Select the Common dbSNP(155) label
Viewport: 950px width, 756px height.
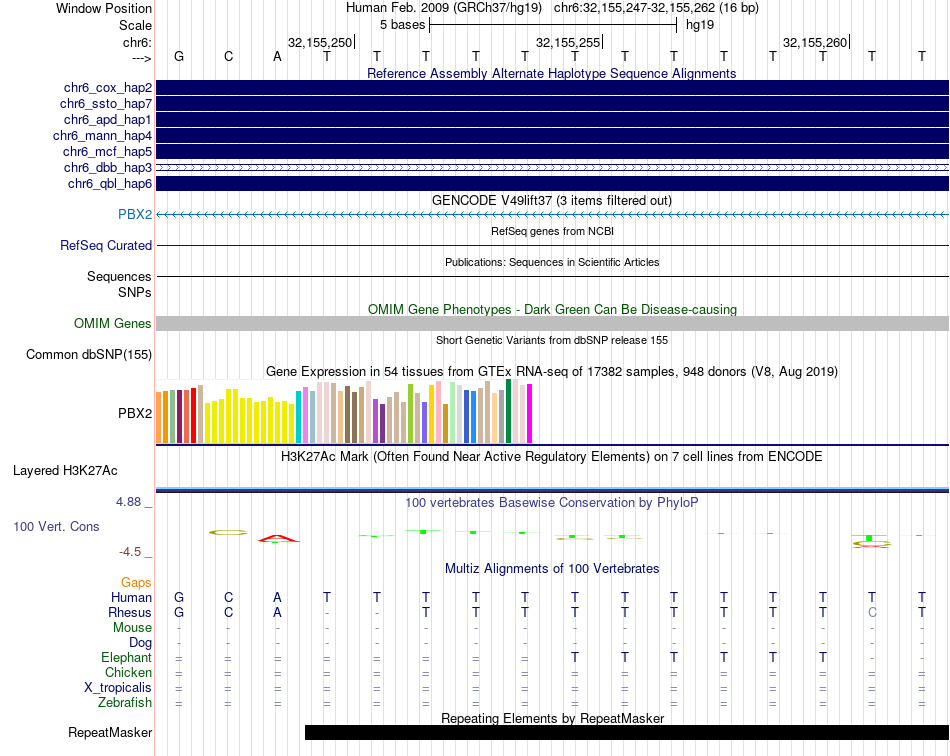[x=89, y=354]
